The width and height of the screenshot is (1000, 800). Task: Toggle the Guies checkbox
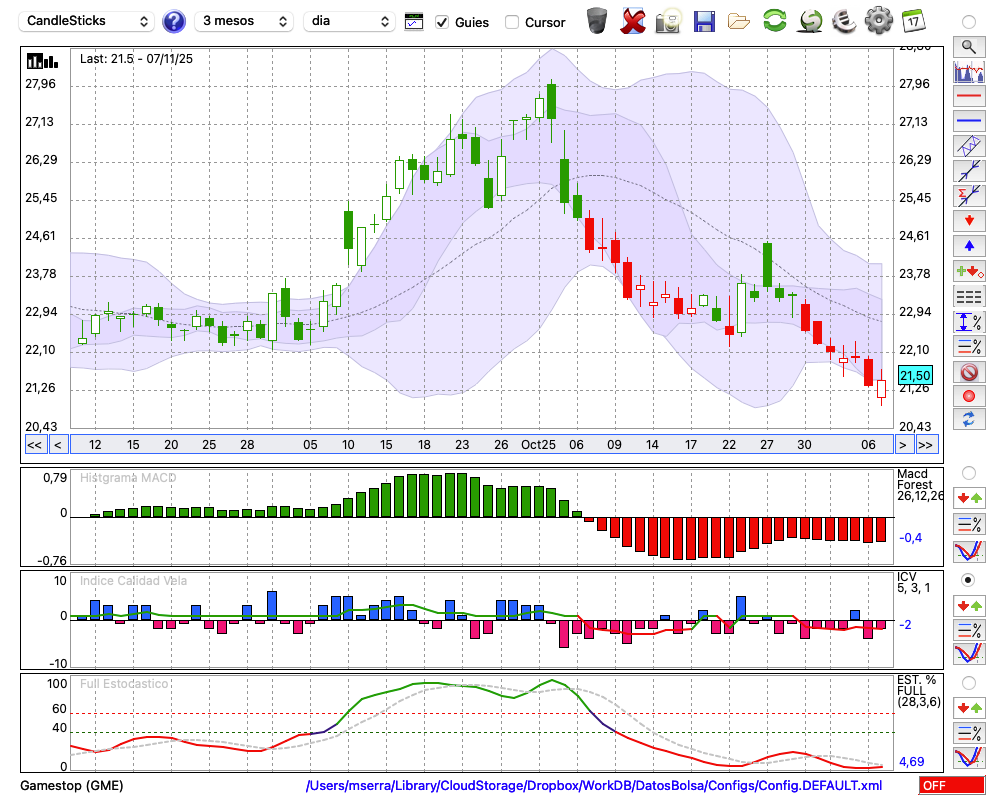click(x=442, y=22)
